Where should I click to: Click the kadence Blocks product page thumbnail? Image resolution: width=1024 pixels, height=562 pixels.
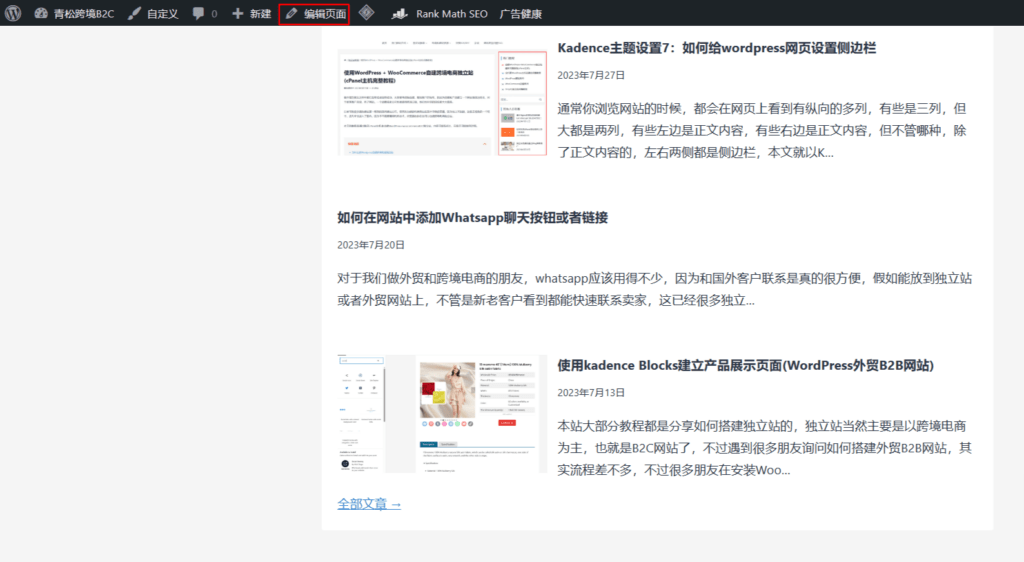(x=441, y=413)
